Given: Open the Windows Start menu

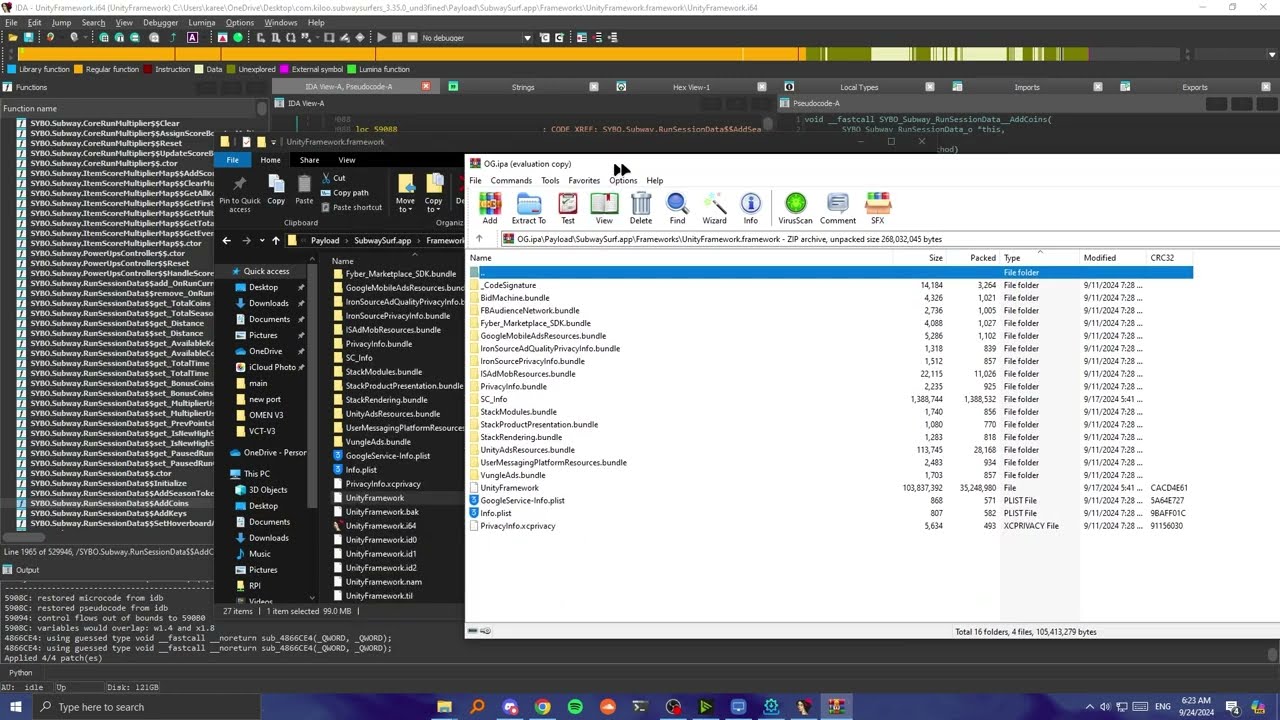Looking at the screenshot, I should coord(17,707).
